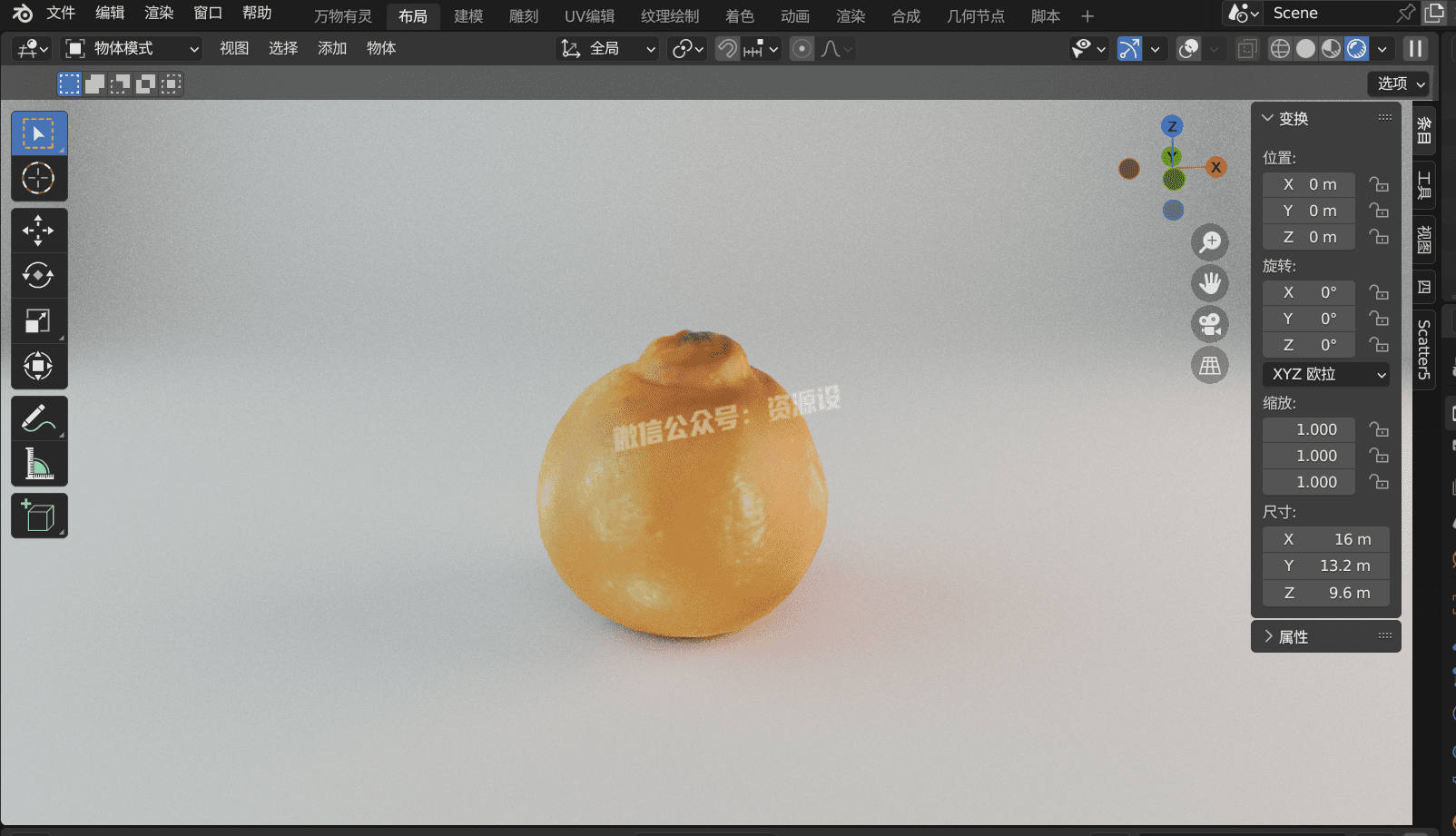Choose the intersect selection mode icon
This screenshot has width=1456, height=836.
pyautogui.click(x=171, y=84)
